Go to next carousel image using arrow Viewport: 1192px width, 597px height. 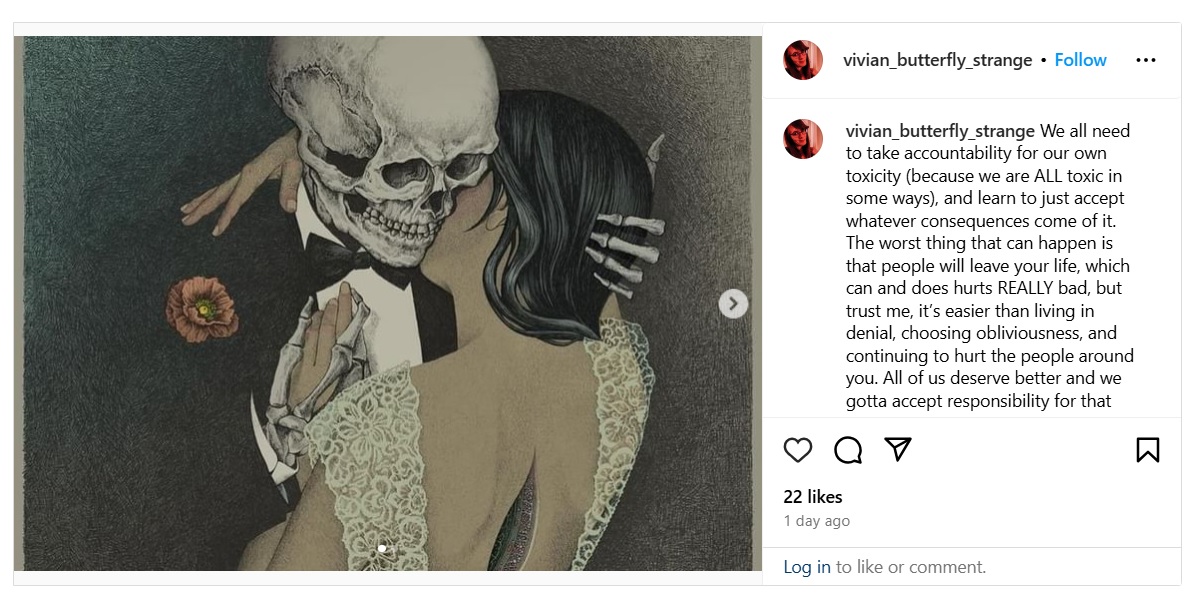click(x=733, y=303)
